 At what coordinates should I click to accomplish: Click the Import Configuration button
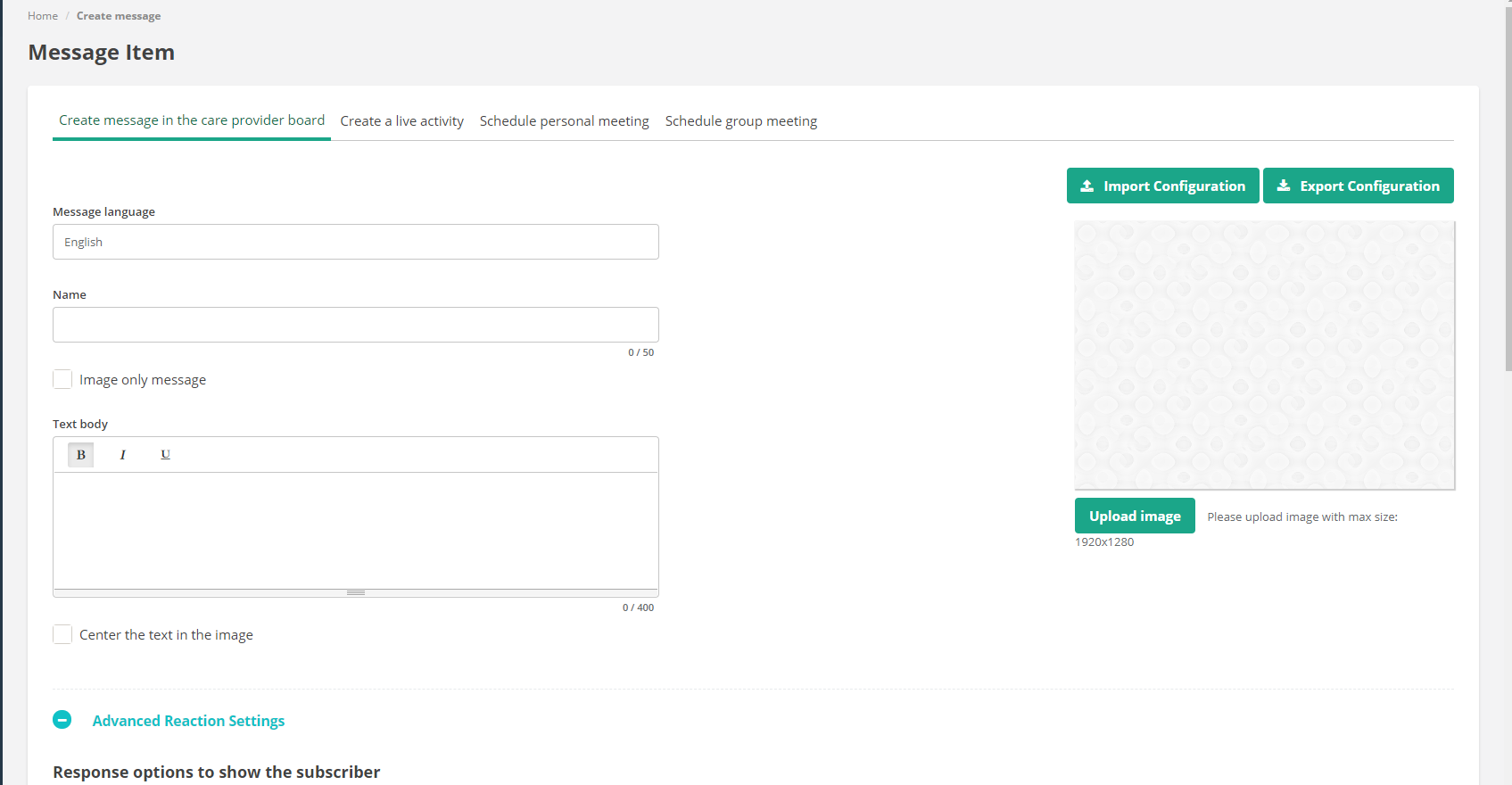(x=1162, y=186)
